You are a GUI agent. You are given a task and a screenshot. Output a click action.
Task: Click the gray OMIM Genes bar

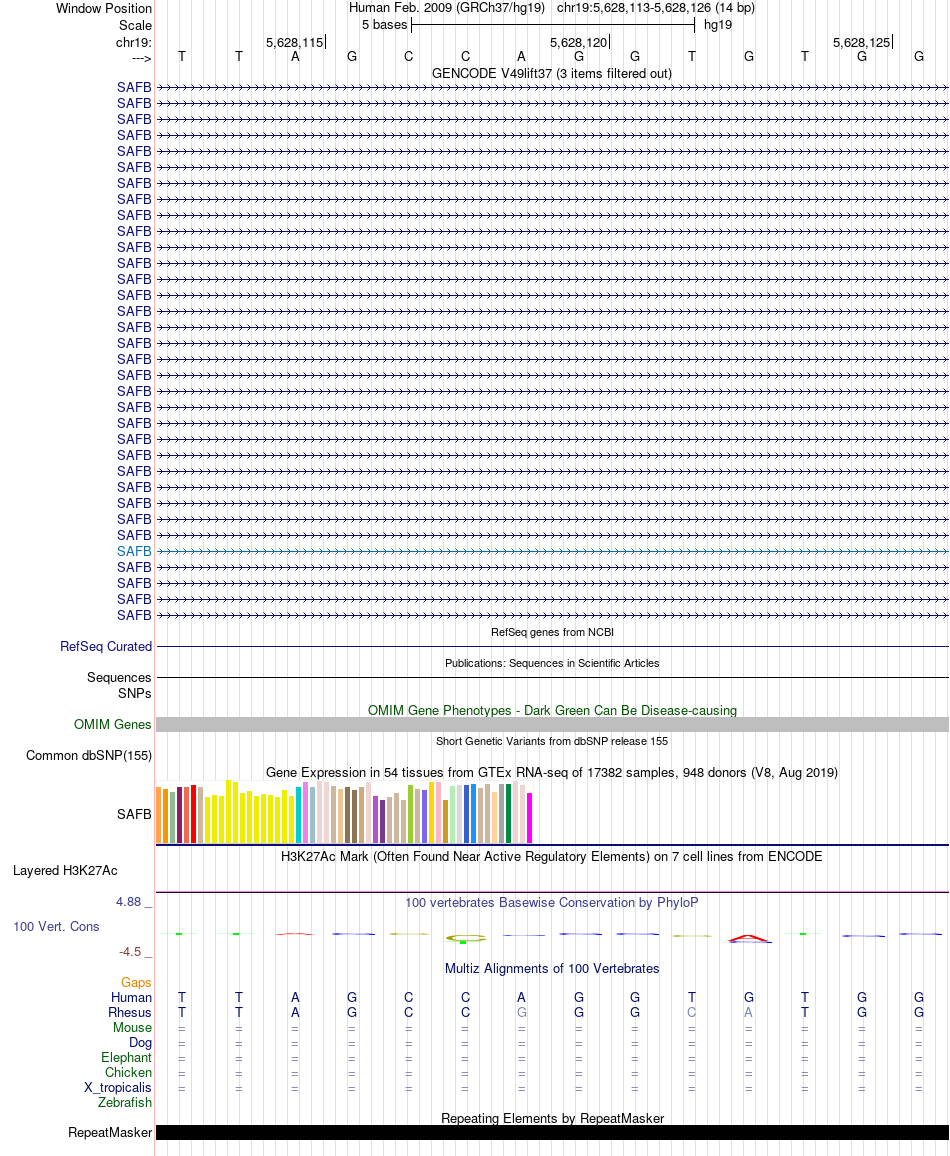coord(552,725)
